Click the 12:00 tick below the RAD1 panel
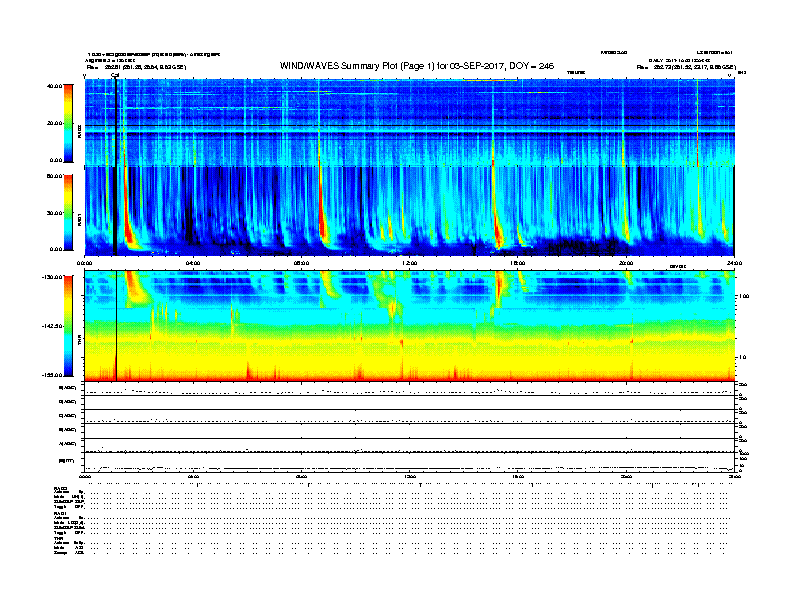Image resolution: width=792 pixels, height=612 pixels. (x=410, y=263)
